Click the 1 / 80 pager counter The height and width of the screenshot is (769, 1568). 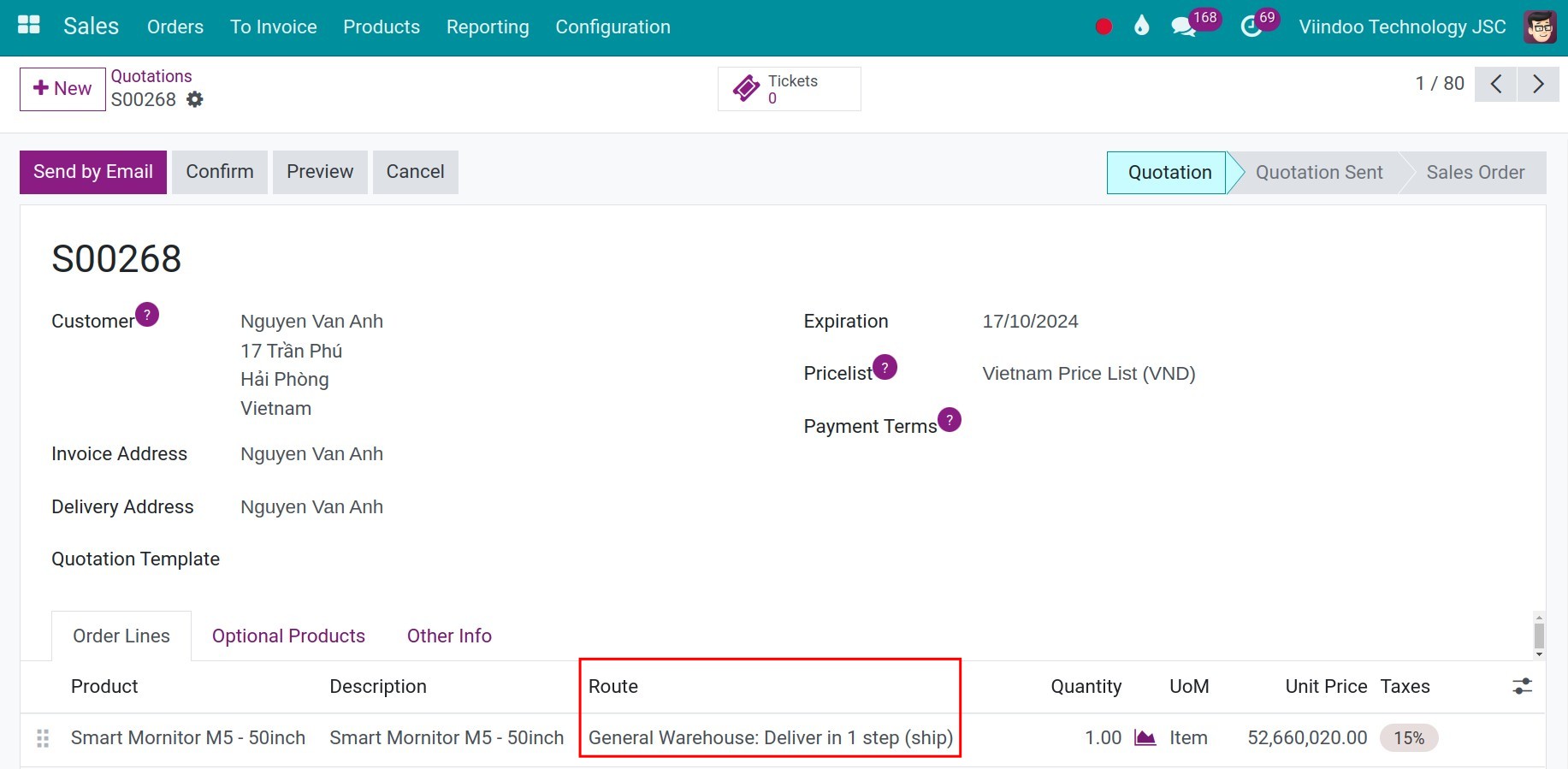(1440, 84)
